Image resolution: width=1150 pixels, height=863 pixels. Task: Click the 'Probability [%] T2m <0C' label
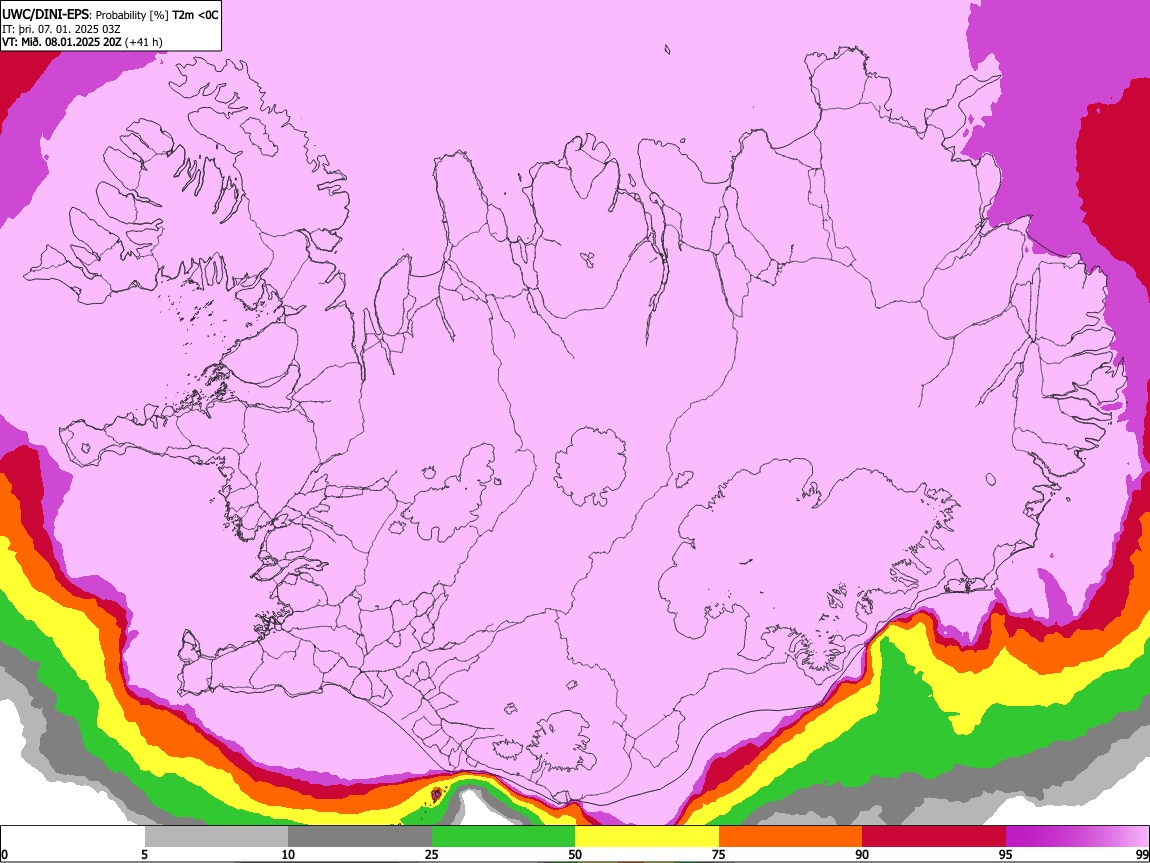click(x=157, y=15)
